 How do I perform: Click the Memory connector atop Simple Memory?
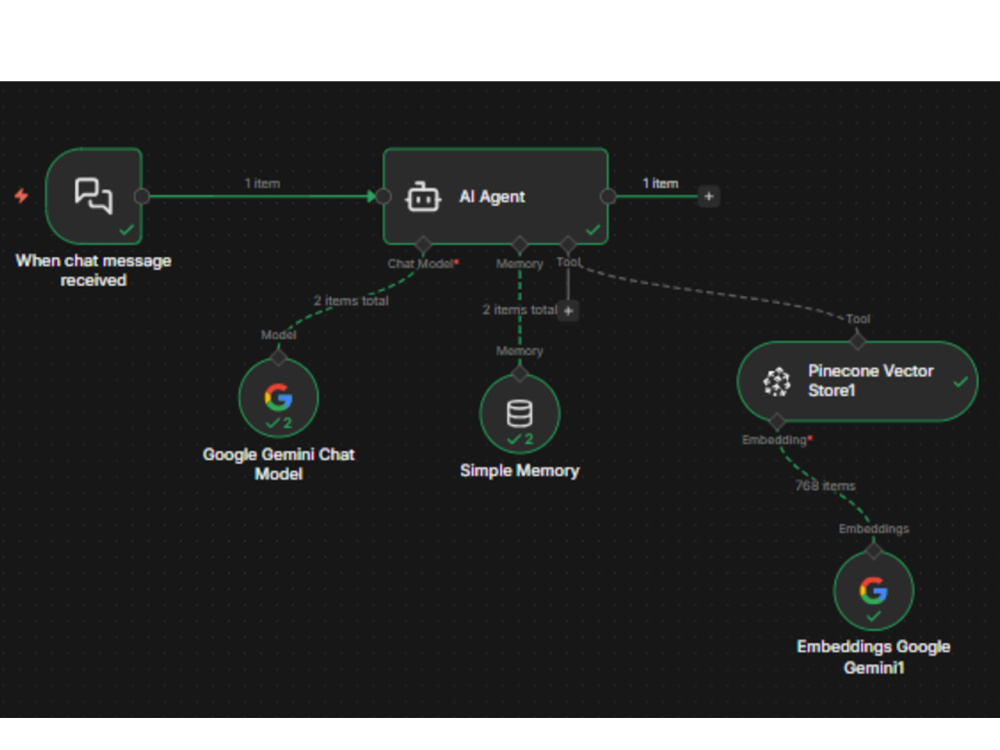520,374
